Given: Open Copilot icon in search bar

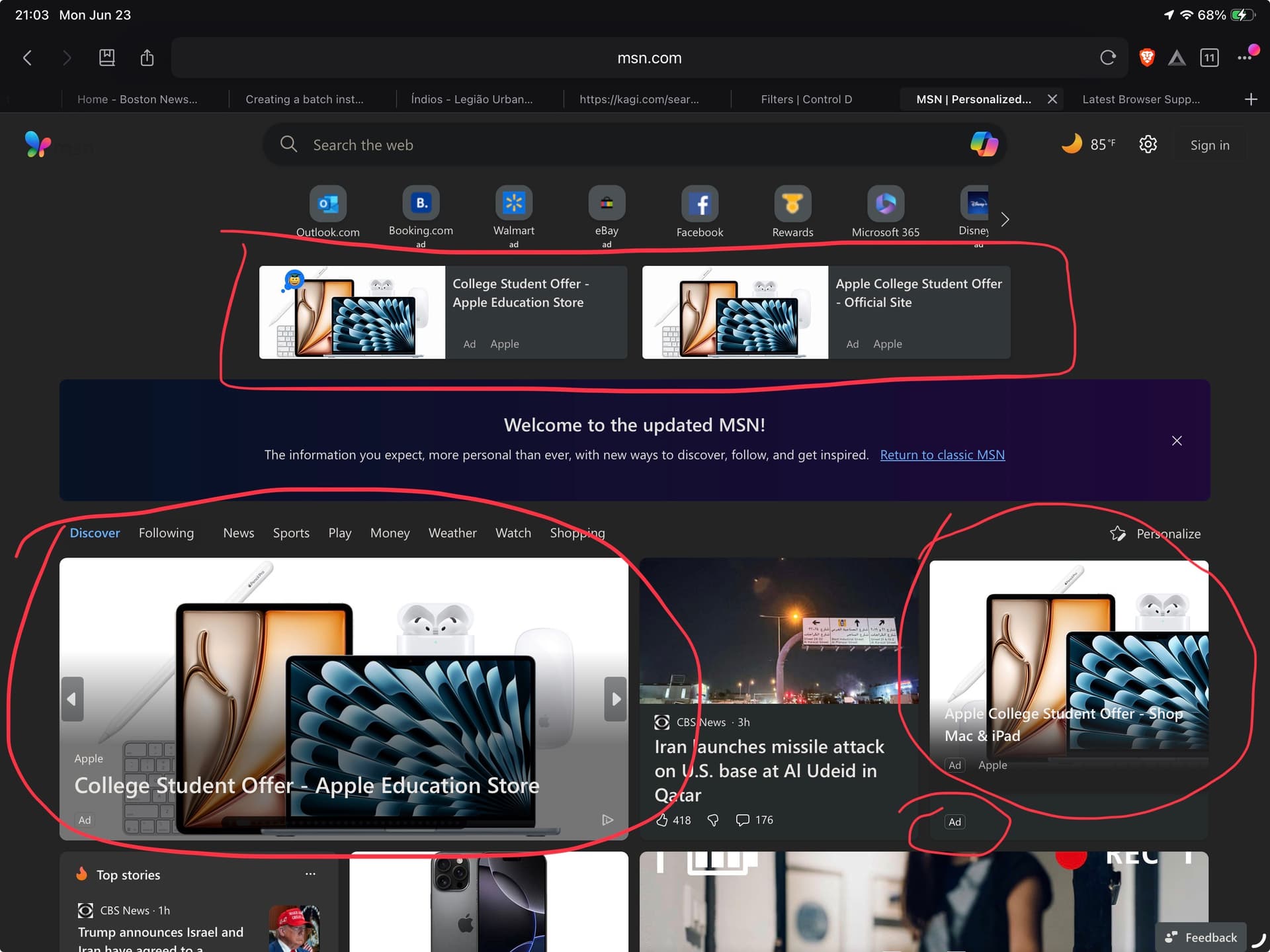Looking at the screenshot, I should point(984,144).
